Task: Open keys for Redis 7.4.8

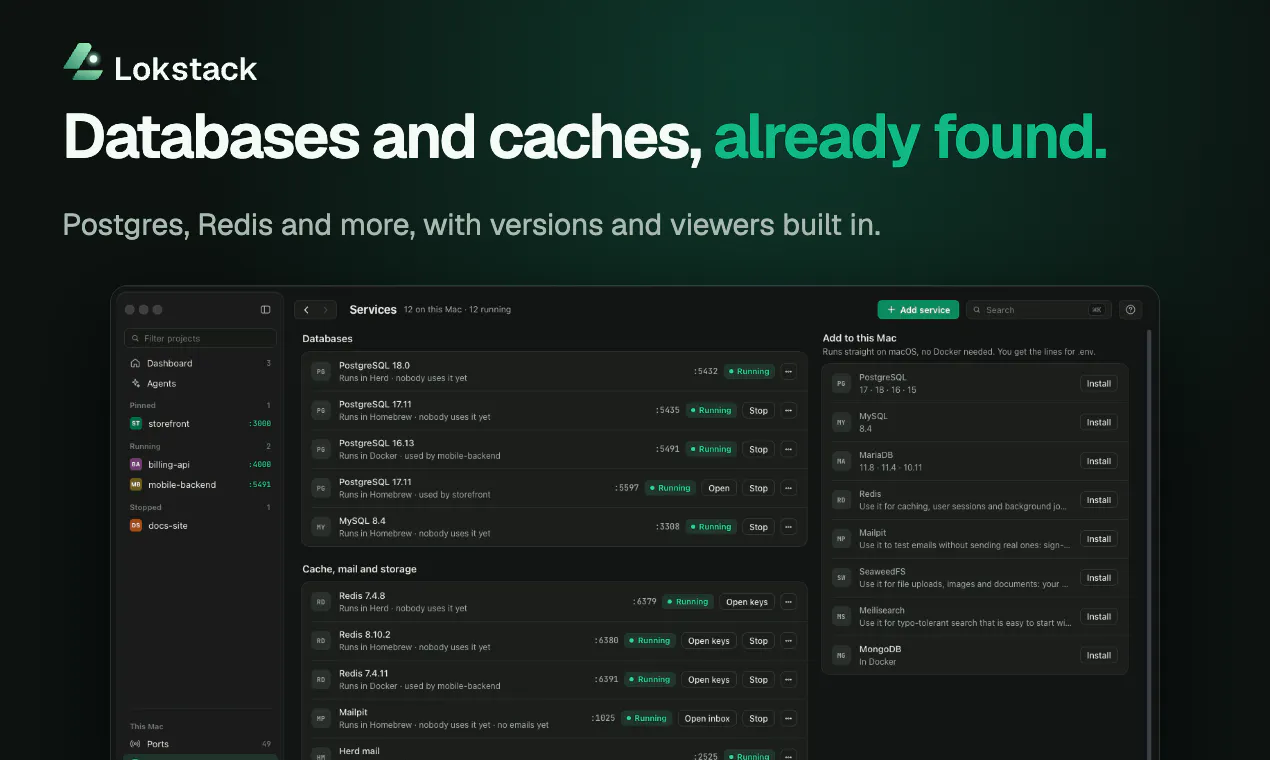Action: 747,602
